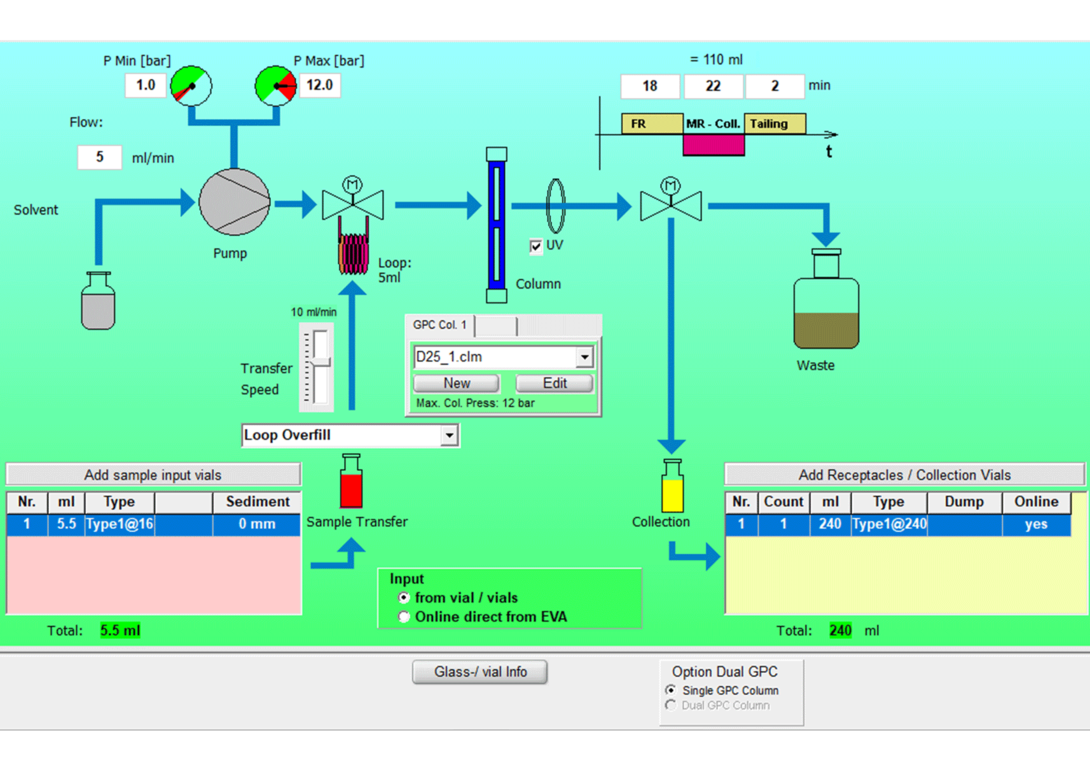Image resolution: width=1090 pixels, height=770 pixels.
Task: Choose Single GPC Column option
Action: point(671,690)
